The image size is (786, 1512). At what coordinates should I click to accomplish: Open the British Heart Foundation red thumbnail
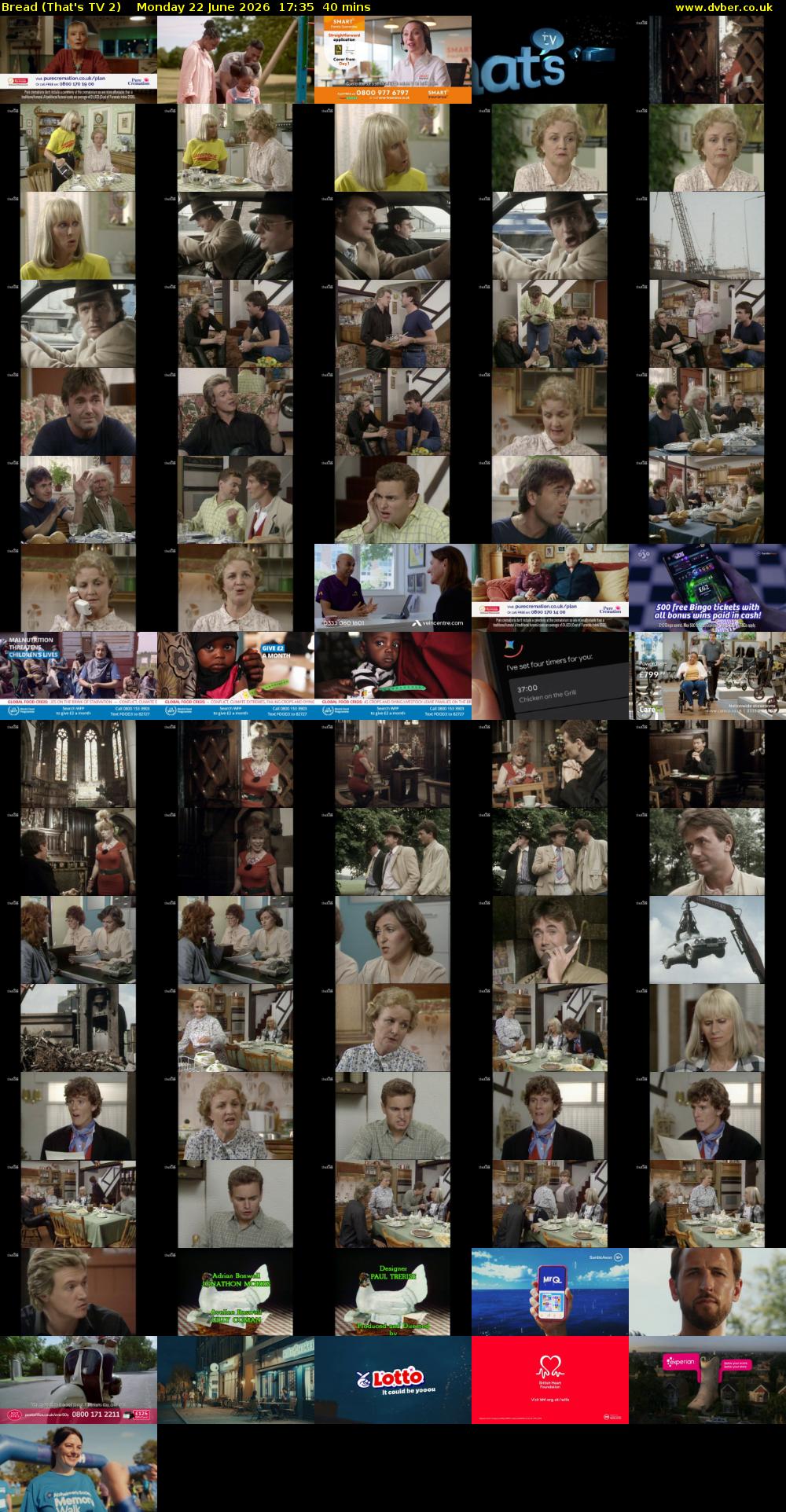pyautogui.click(x=550, y=1380)
